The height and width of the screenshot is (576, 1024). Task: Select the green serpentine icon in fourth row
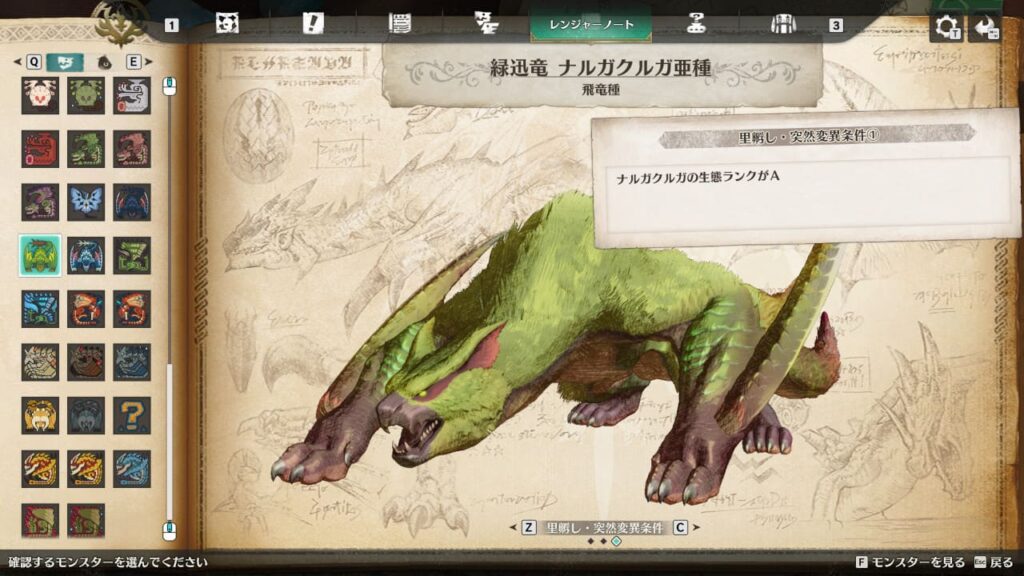[131, 255]
